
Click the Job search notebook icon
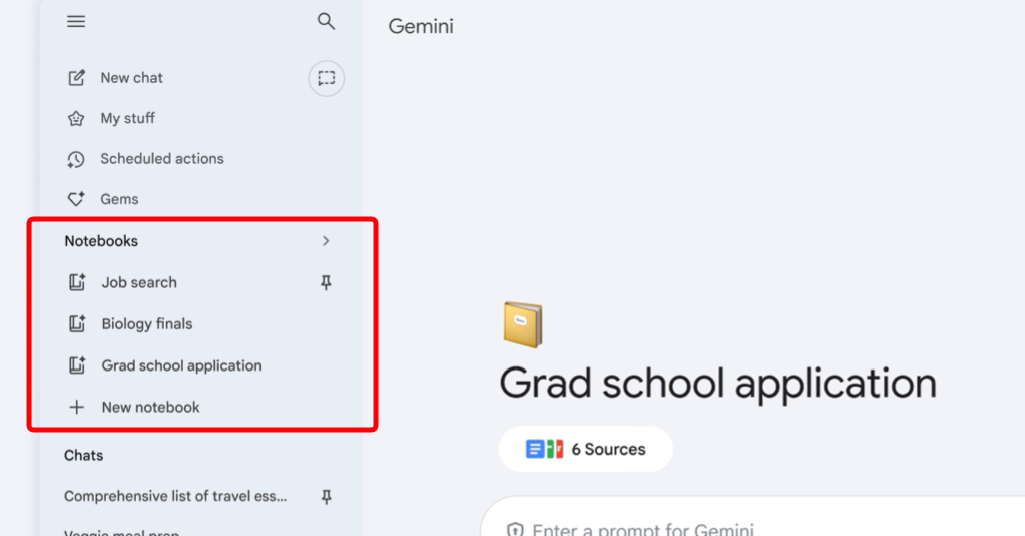77,282
